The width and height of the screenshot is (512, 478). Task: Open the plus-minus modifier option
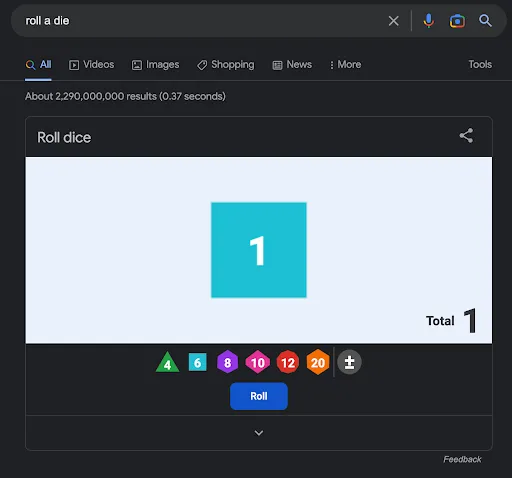(x=349, y=362)
